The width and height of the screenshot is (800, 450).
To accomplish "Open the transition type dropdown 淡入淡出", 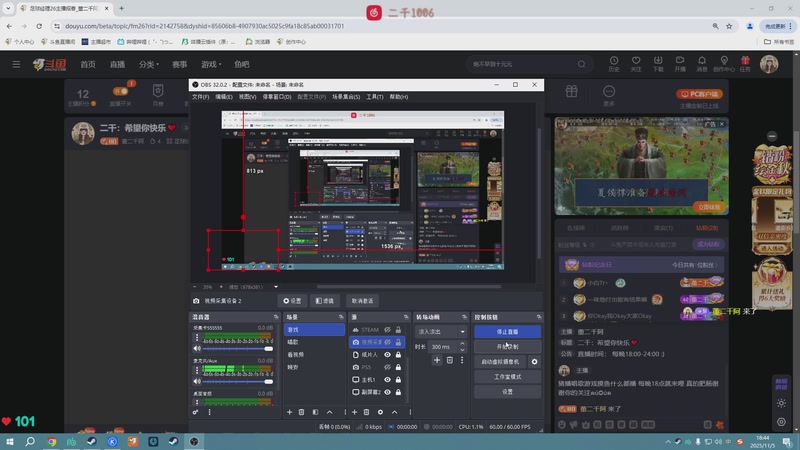I will pyautogui.click(x=441, y=332).
